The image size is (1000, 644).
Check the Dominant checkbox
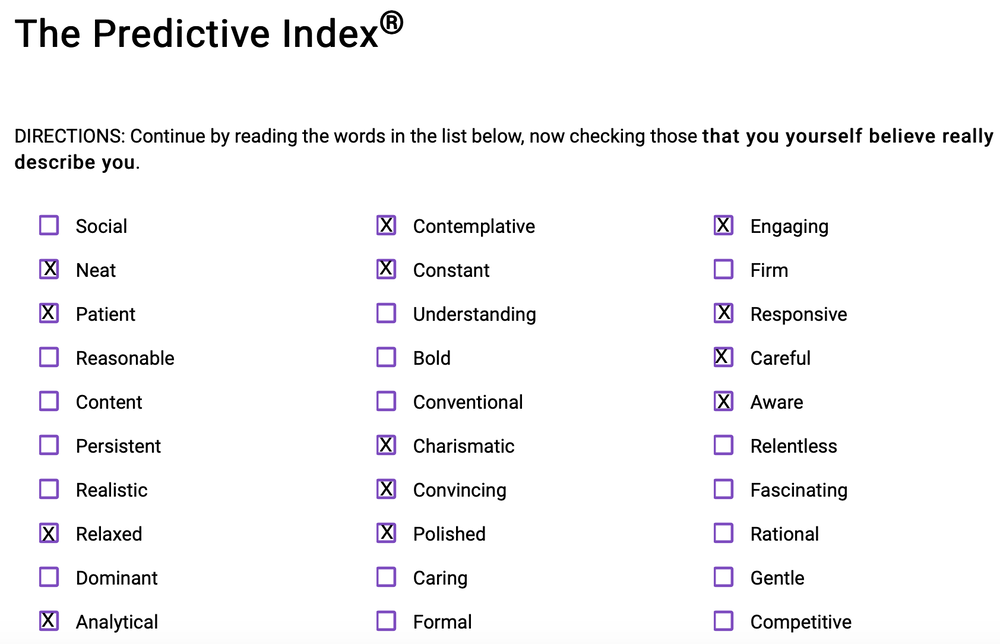(49, 578)
